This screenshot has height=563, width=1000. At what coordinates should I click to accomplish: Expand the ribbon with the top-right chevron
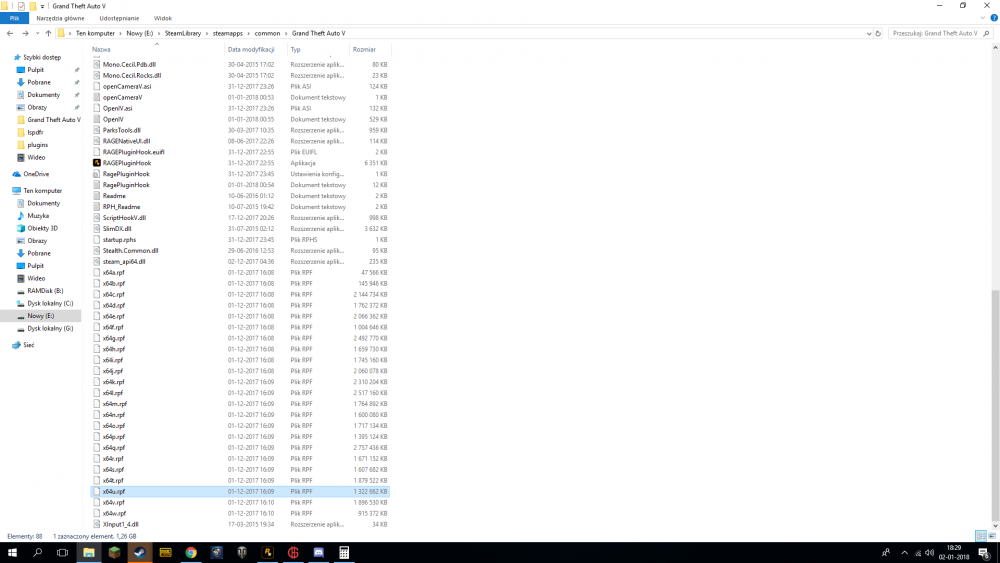[x=983, y=18]
